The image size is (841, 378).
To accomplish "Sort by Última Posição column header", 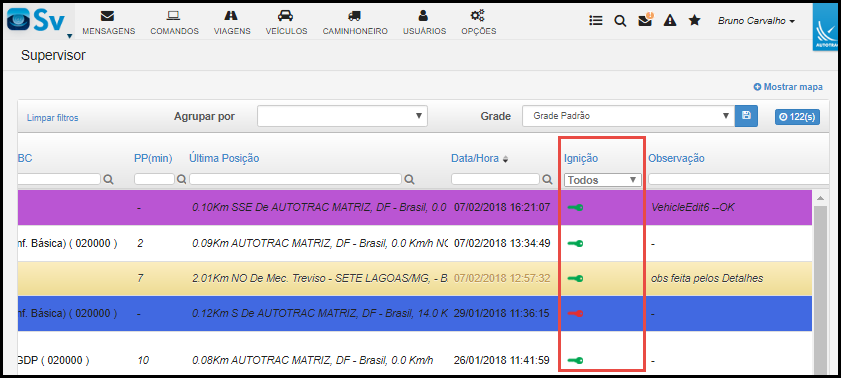I will (x=224, y=158).
